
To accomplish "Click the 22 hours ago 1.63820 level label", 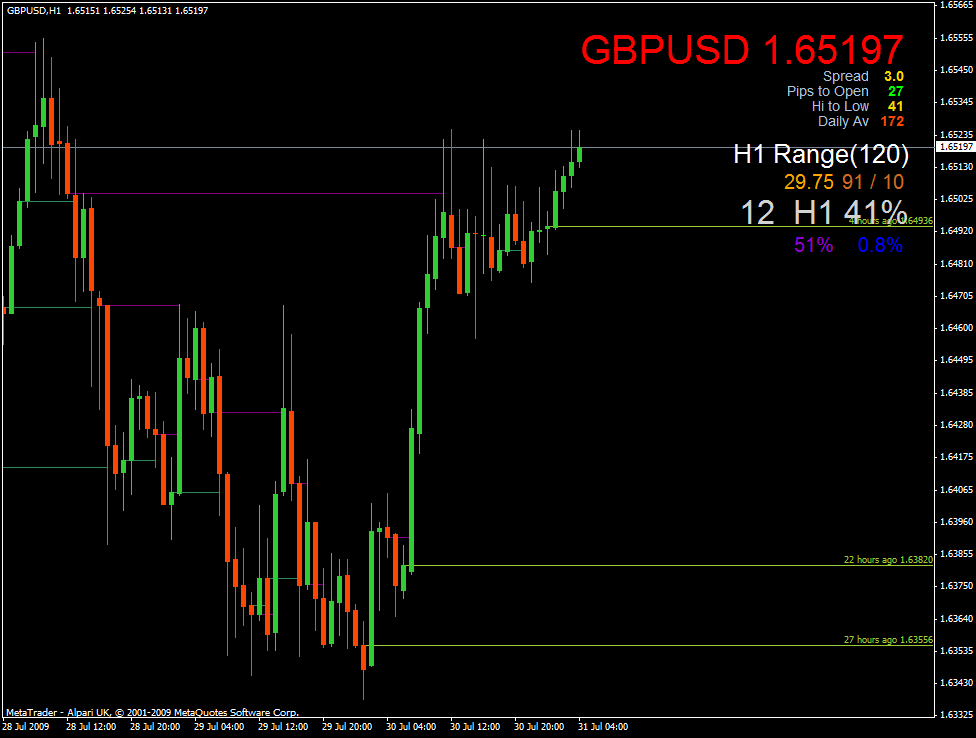I will 888,559.
